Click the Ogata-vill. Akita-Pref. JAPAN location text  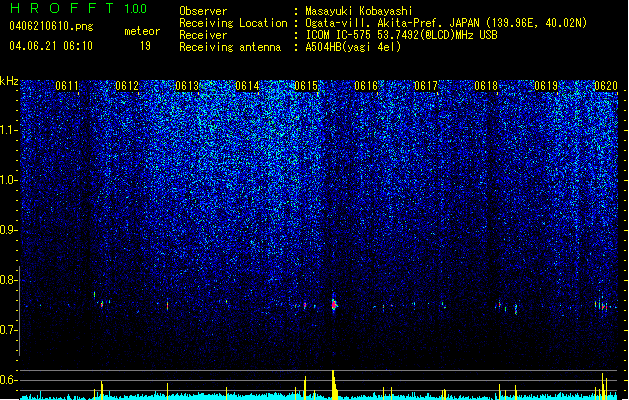click(446, 23)
